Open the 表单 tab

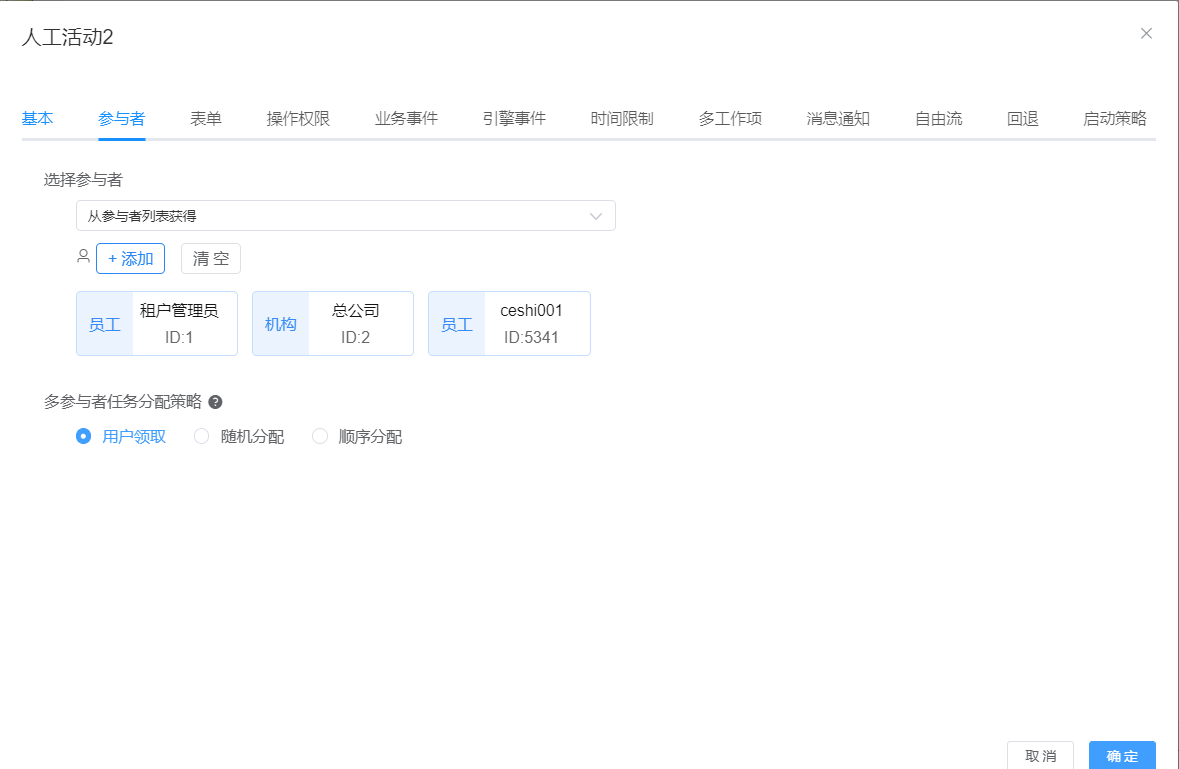click(x=206, y=119)
